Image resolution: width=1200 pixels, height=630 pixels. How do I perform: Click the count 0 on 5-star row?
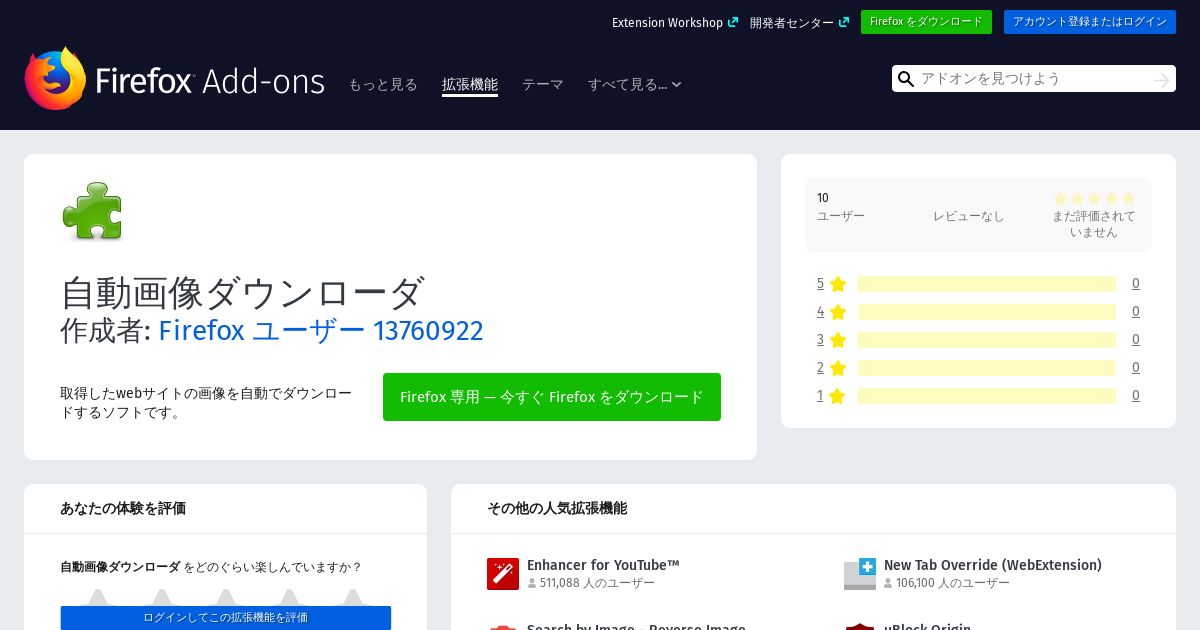tap(1136, 284)
